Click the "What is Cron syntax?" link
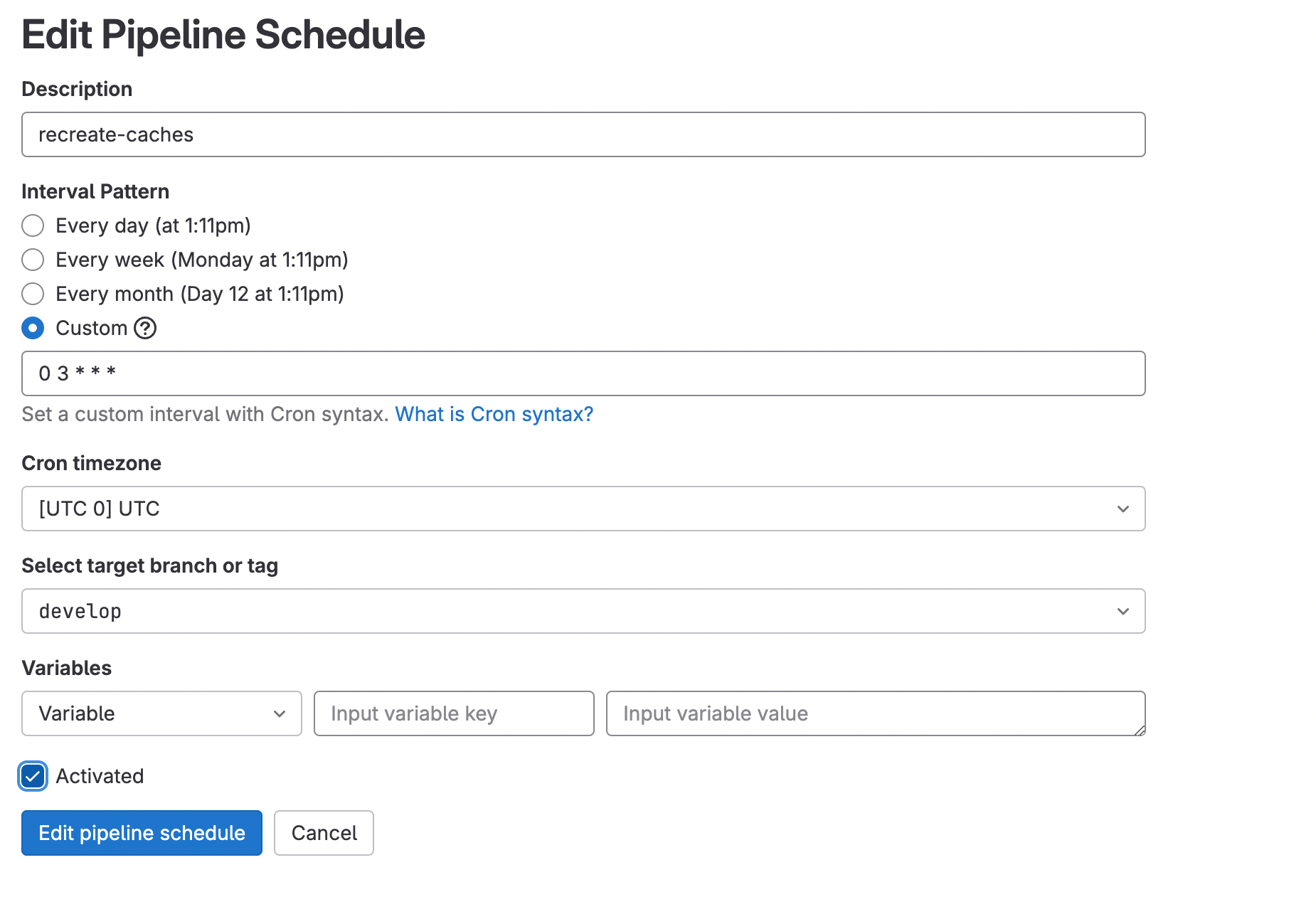This screenshot has height=919, width=1316. pyautogui.click(x=494, y=413)
